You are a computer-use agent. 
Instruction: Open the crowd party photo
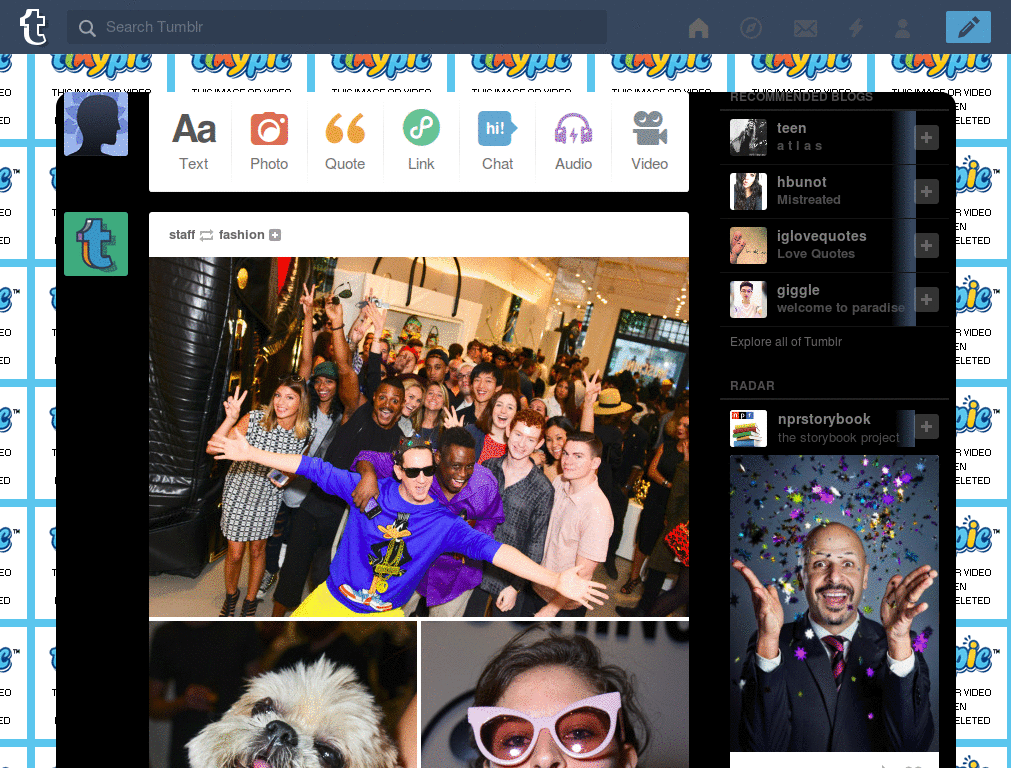coord(419,436)
